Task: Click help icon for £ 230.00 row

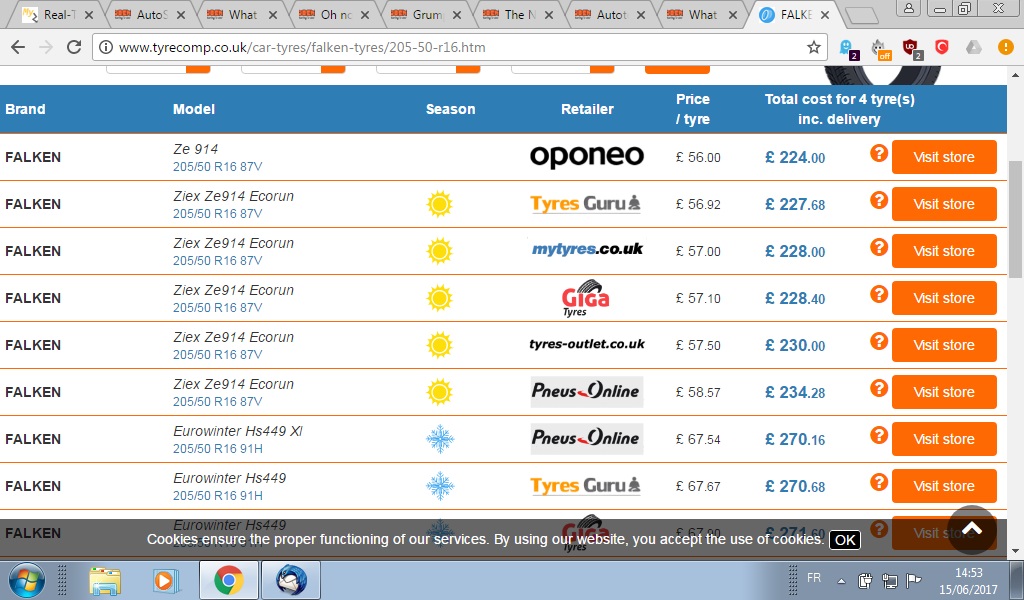Action: pos(879,341)
